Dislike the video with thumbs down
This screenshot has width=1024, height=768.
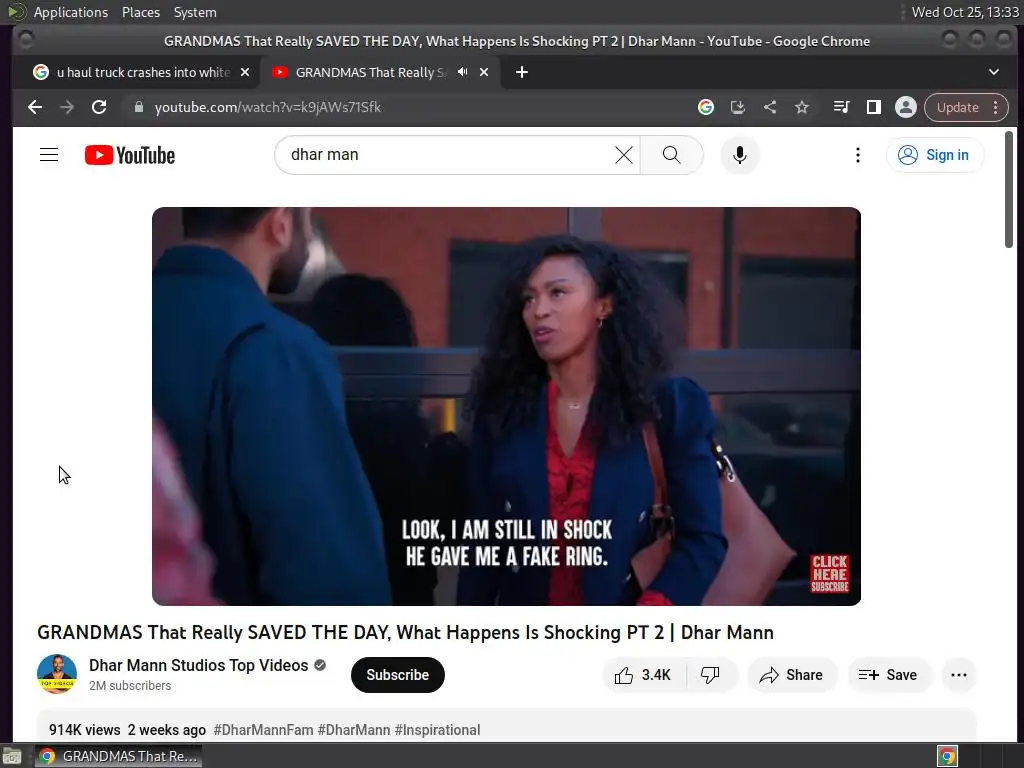click(x=711, y=675)
